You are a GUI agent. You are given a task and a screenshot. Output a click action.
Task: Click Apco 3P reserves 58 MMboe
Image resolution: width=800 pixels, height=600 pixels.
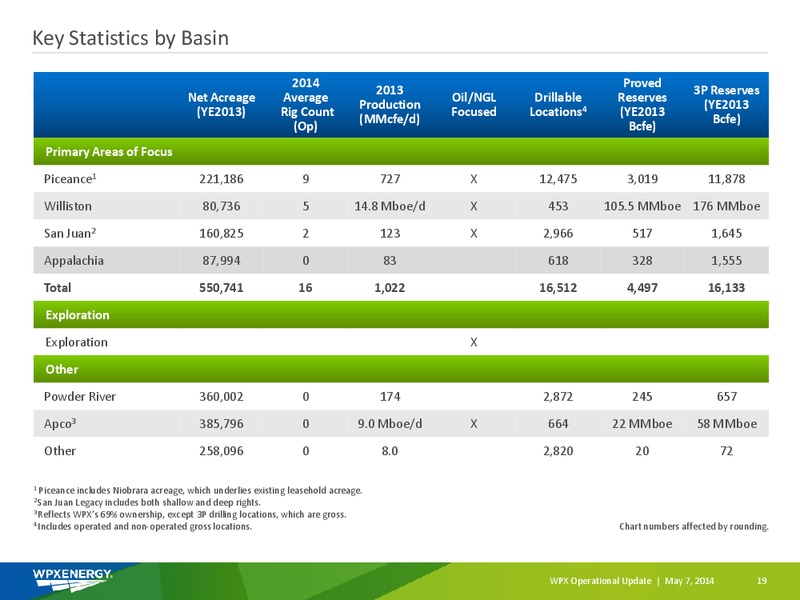click(x=727, y=424)
